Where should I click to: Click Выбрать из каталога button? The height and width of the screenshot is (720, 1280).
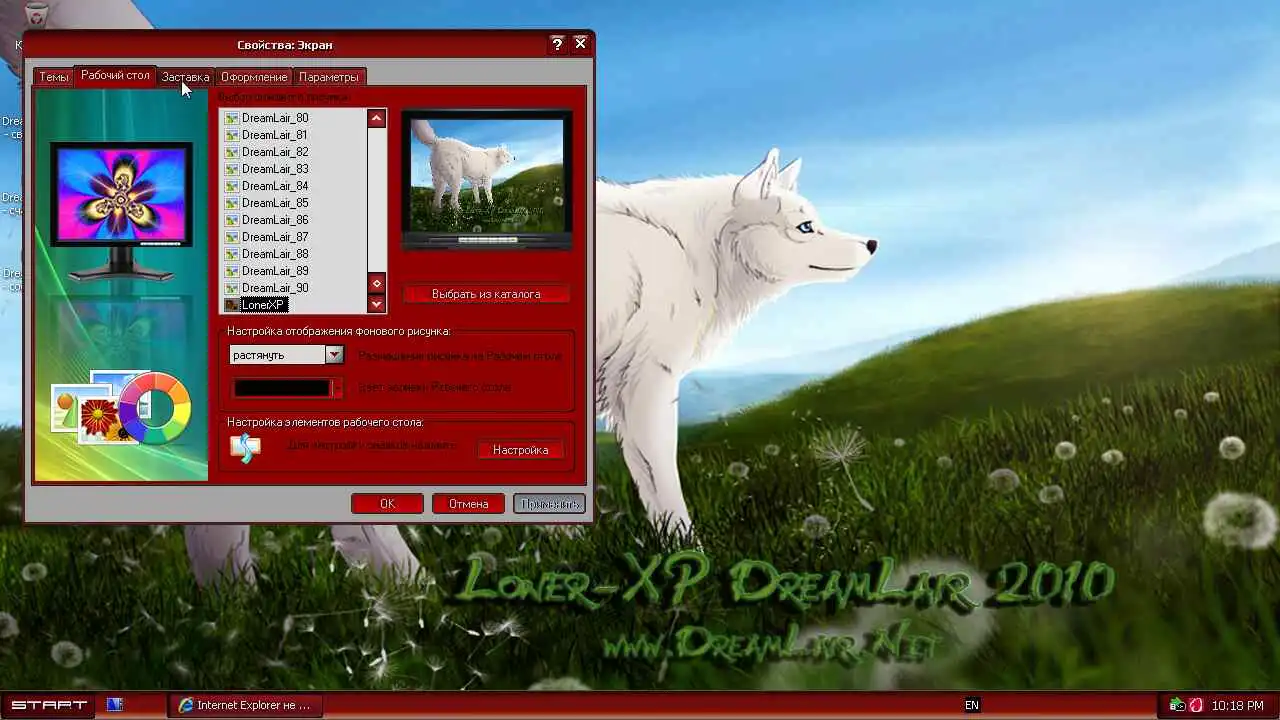[x=486, y=294]
